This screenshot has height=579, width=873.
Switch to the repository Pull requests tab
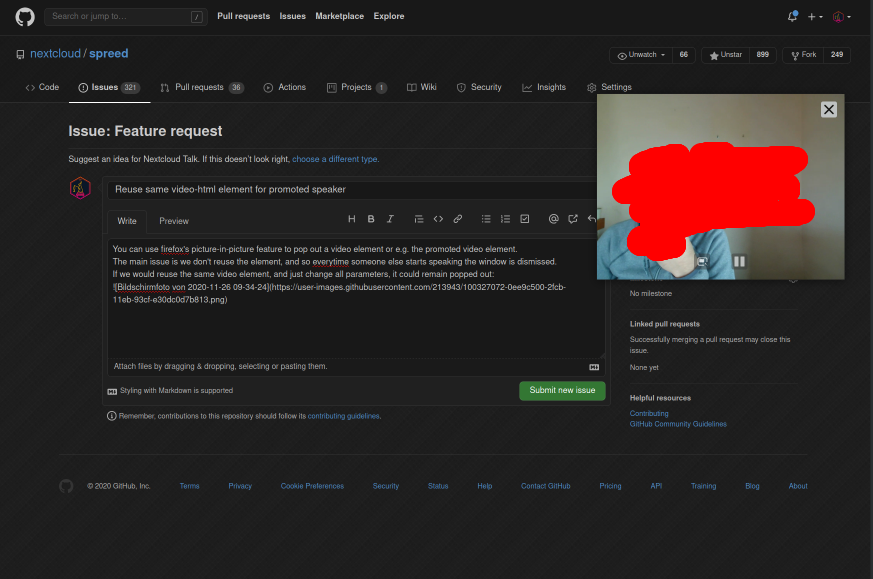tap(202, 87)
